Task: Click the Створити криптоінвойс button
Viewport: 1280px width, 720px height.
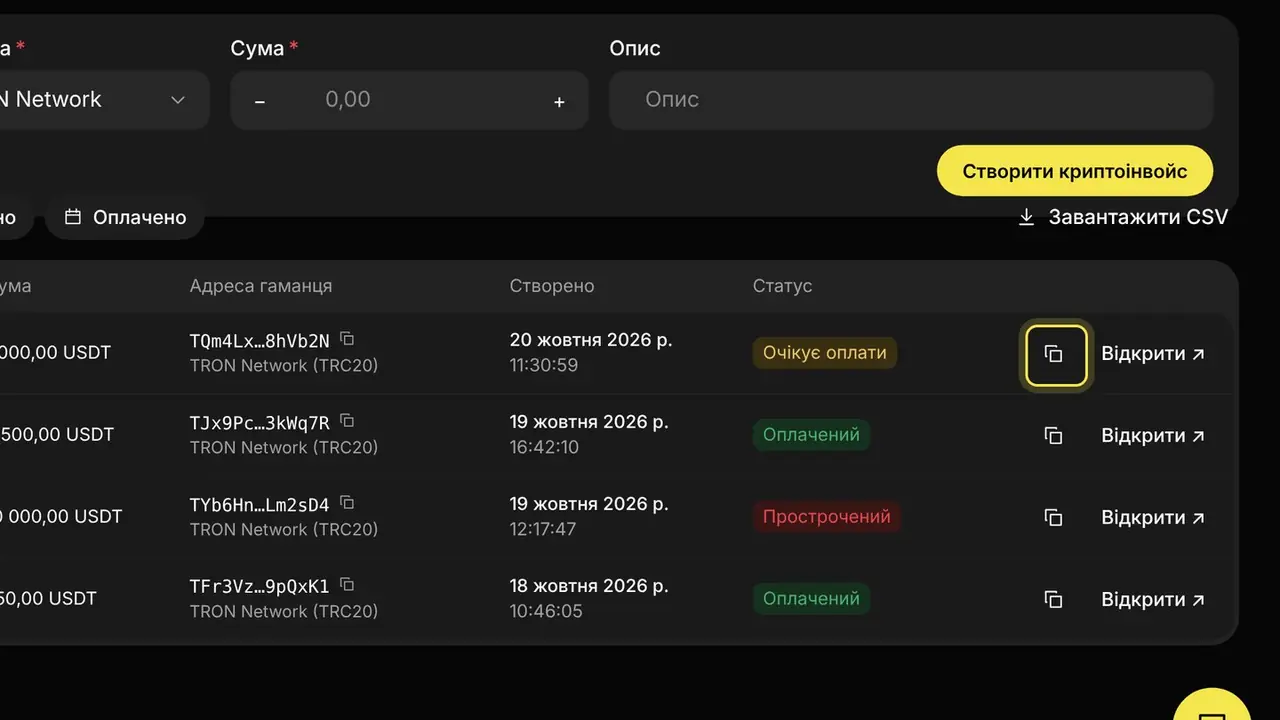Action: [x=1075, y=171]
